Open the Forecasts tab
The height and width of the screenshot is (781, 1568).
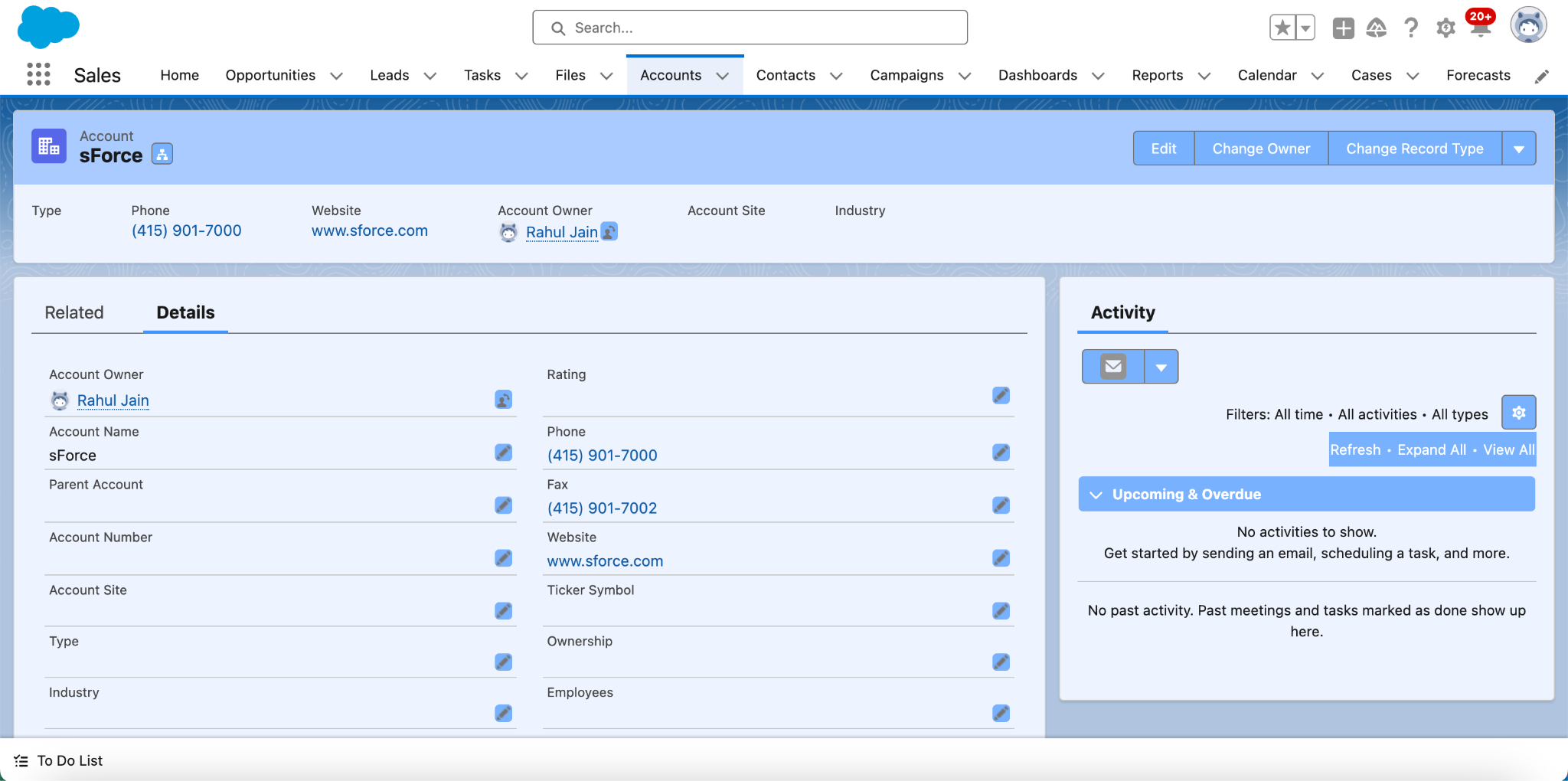point(1478,75)
